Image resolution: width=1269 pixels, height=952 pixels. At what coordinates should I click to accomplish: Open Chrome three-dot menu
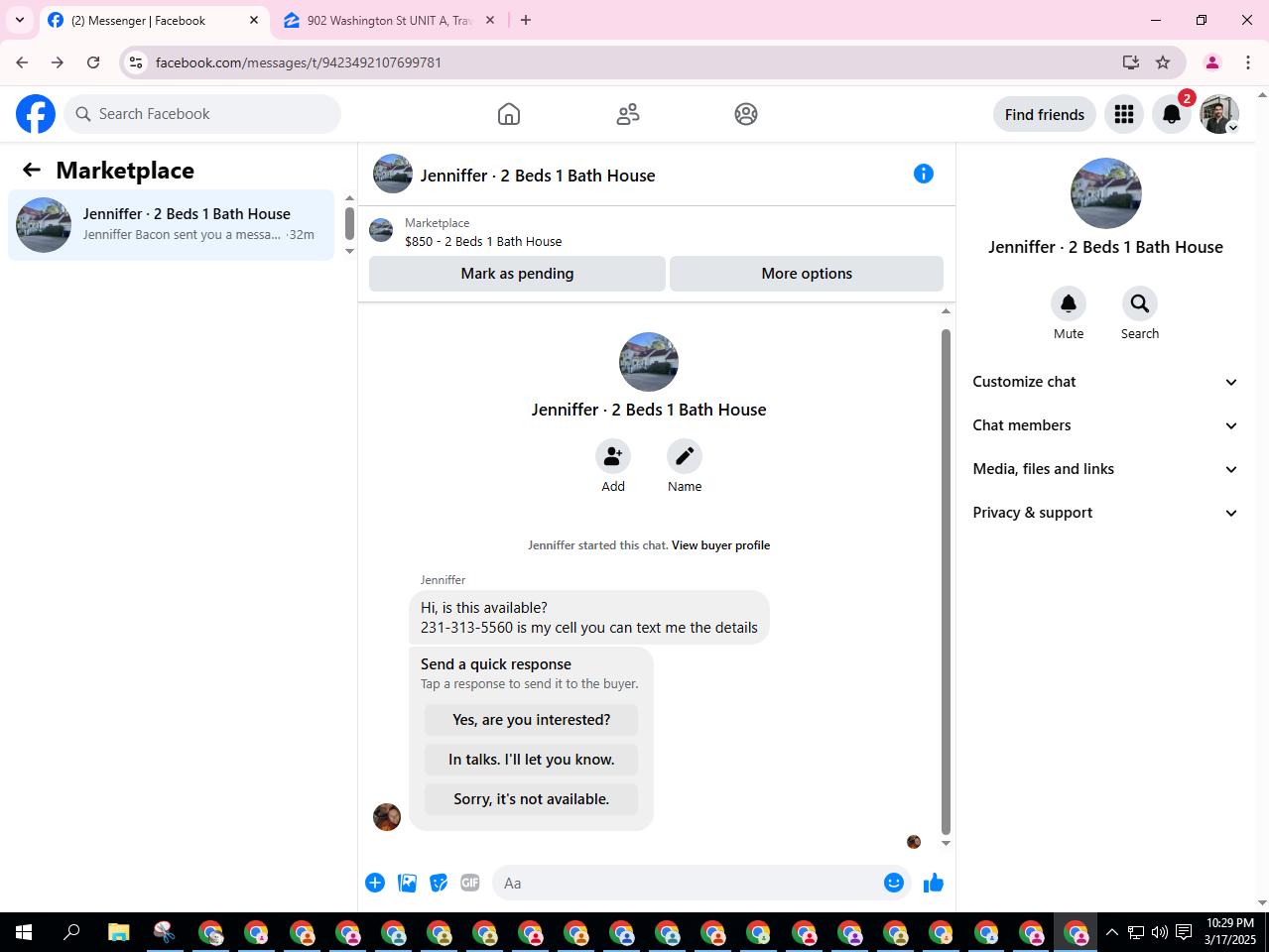tap(1248, 62)
